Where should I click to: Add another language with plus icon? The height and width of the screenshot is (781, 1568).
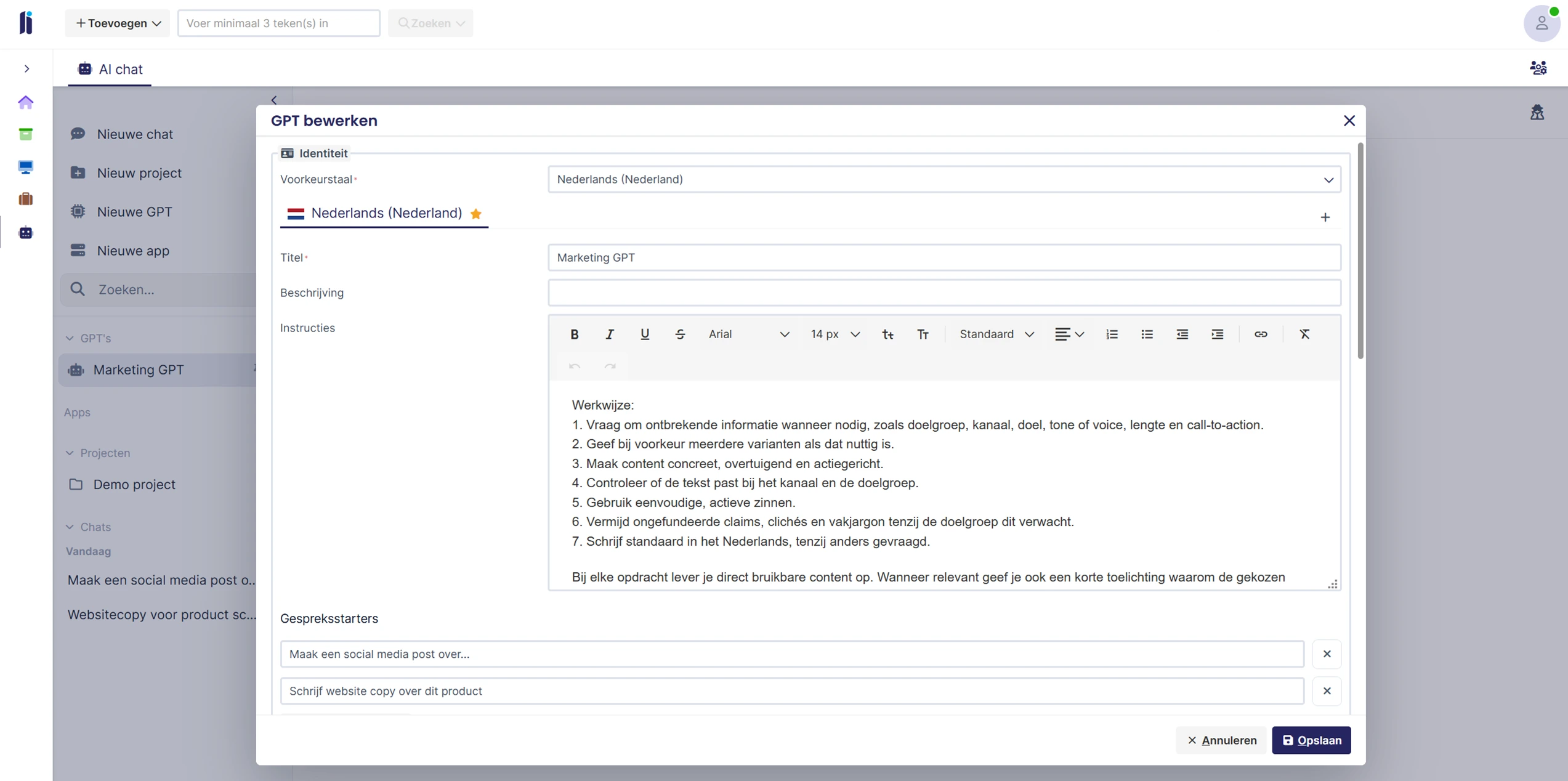tap(1325, 217)
